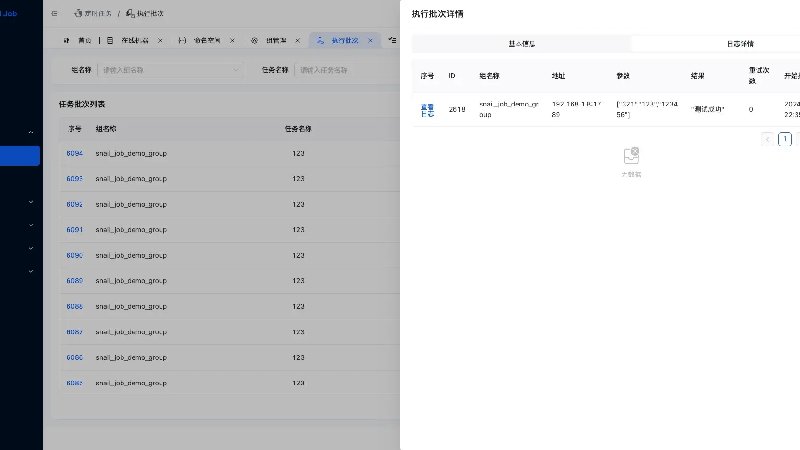Close the 在线机器 tab
Screen dimensions: 800x450
coord(160,40)
